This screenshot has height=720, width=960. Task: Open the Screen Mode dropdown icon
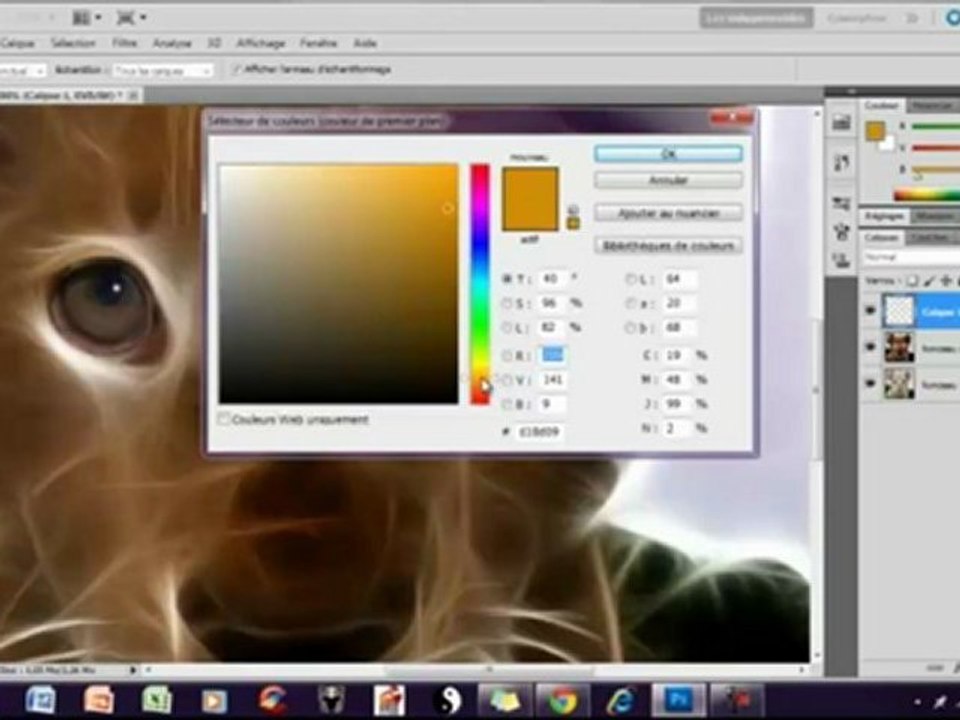[x=130, y=18]
